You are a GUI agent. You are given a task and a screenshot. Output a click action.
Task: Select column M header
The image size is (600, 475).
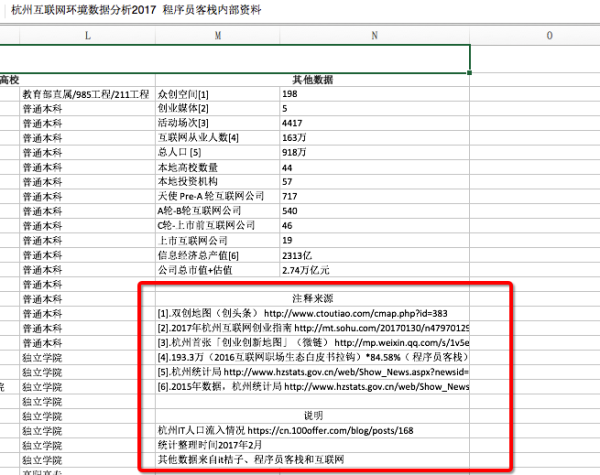(x=218, y=36)
